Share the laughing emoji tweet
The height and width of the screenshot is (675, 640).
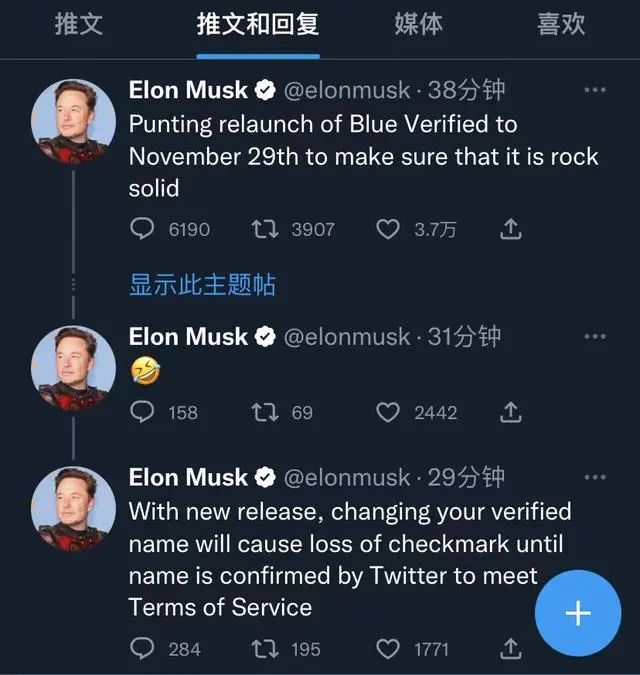point(510,412)
